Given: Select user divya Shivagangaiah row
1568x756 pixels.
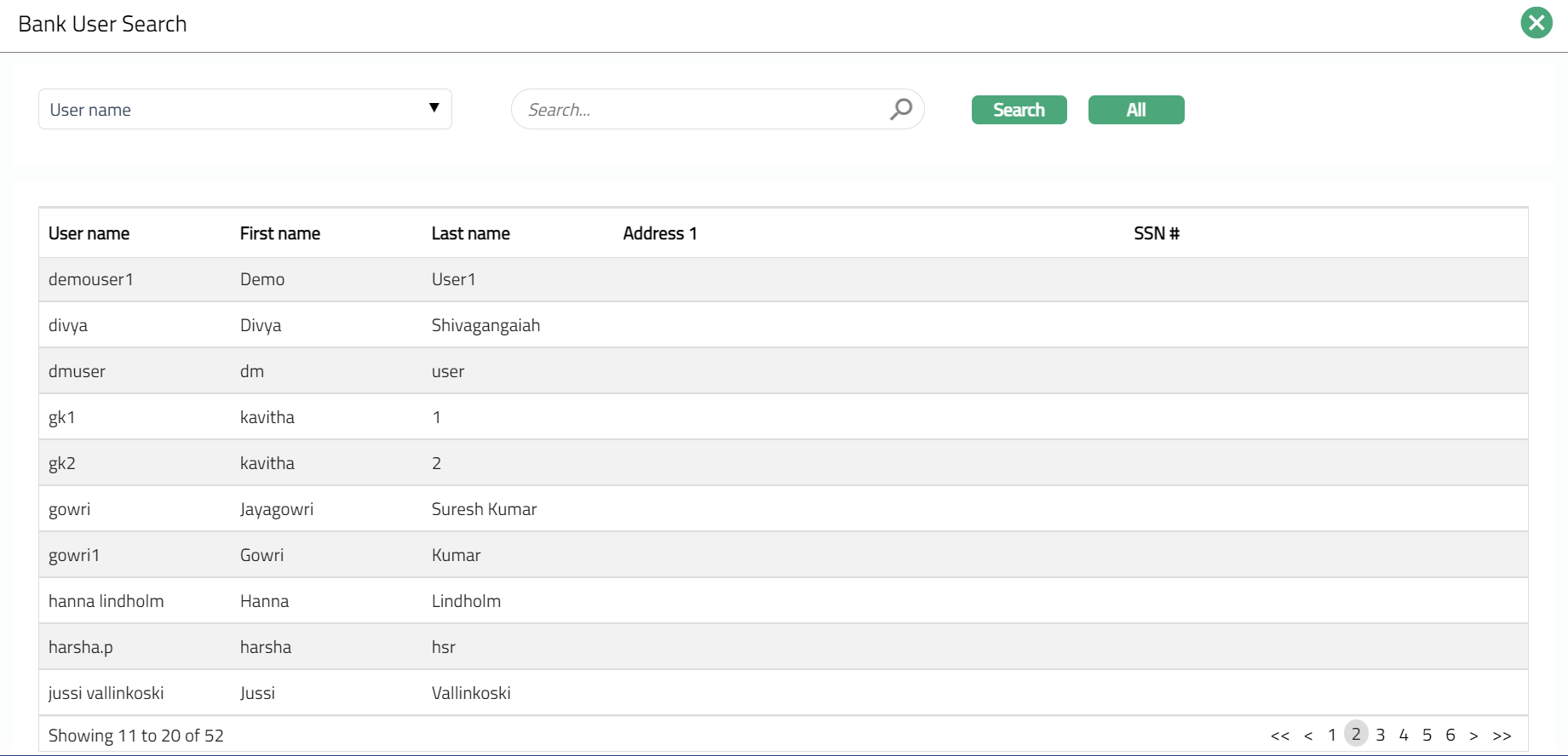Looking at the screenshot, I should [x=68, y=325].
